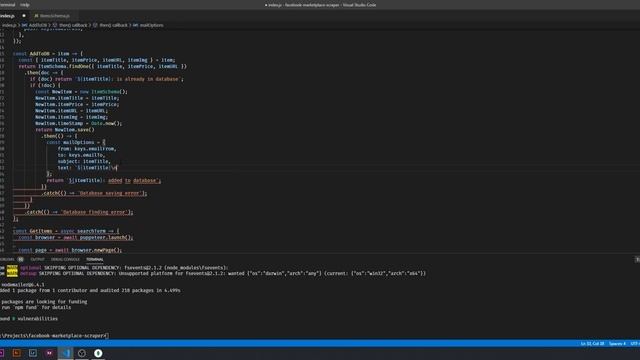Screen dimensions: 640x360
Task: Click 'from: keys.emailFrom,' code line
Action: 87,149
